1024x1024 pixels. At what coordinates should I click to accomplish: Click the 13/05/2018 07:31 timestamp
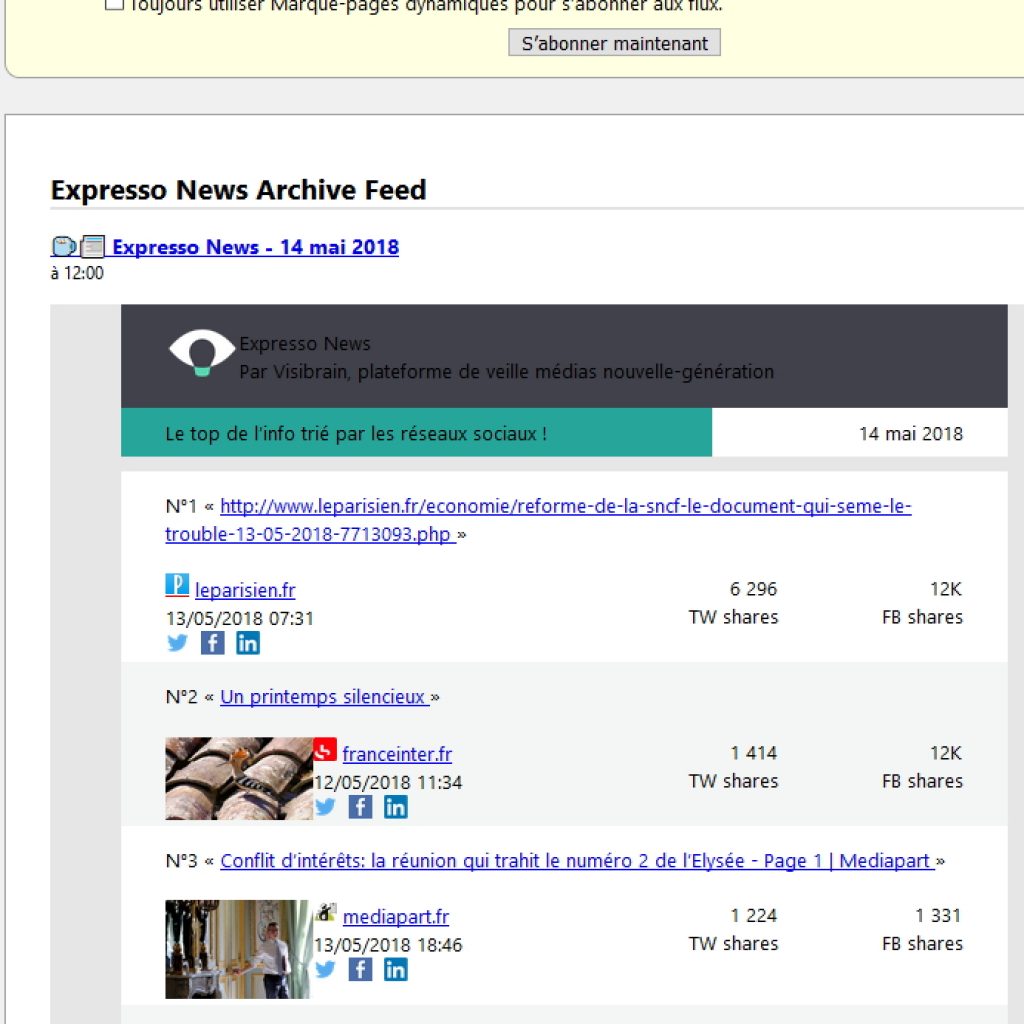240,618
